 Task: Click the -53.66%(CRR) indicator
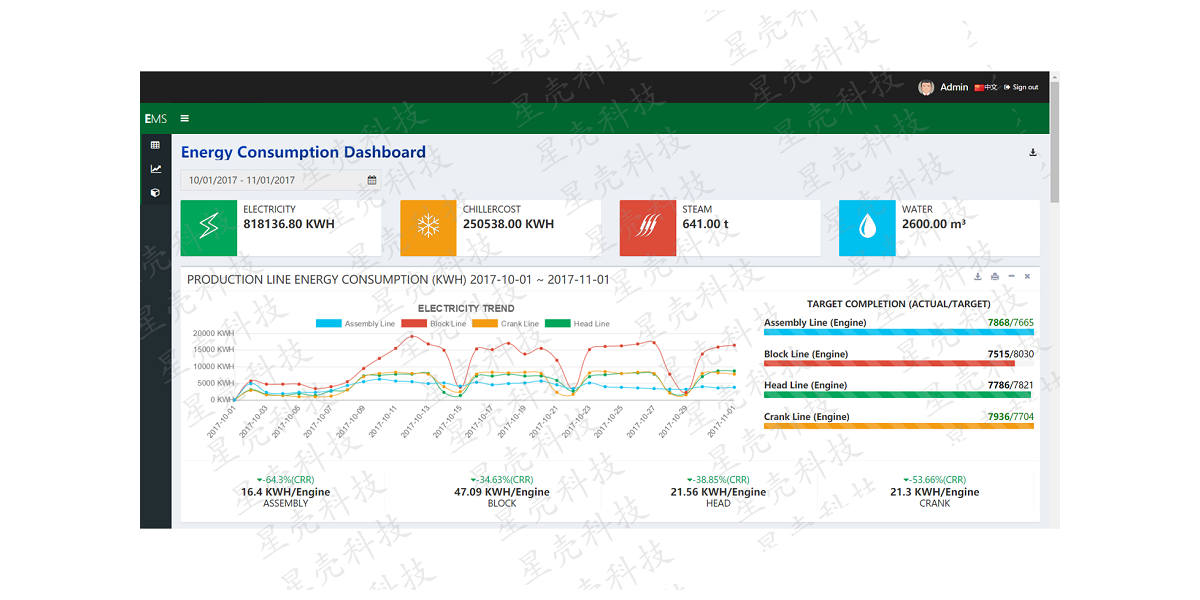[935, 480]
